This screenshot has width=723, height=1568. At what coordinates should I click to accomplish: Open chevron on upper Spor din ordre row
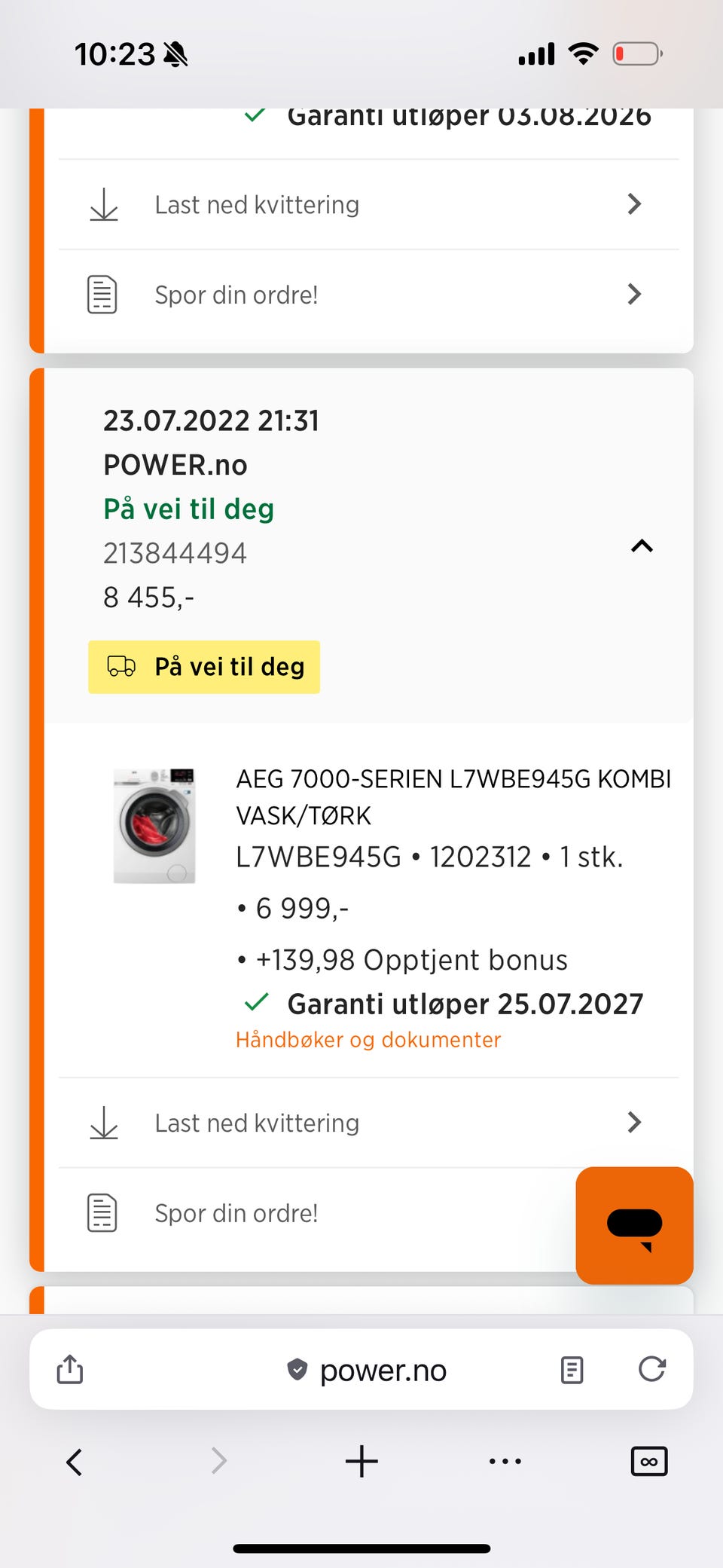coord(634,295)
